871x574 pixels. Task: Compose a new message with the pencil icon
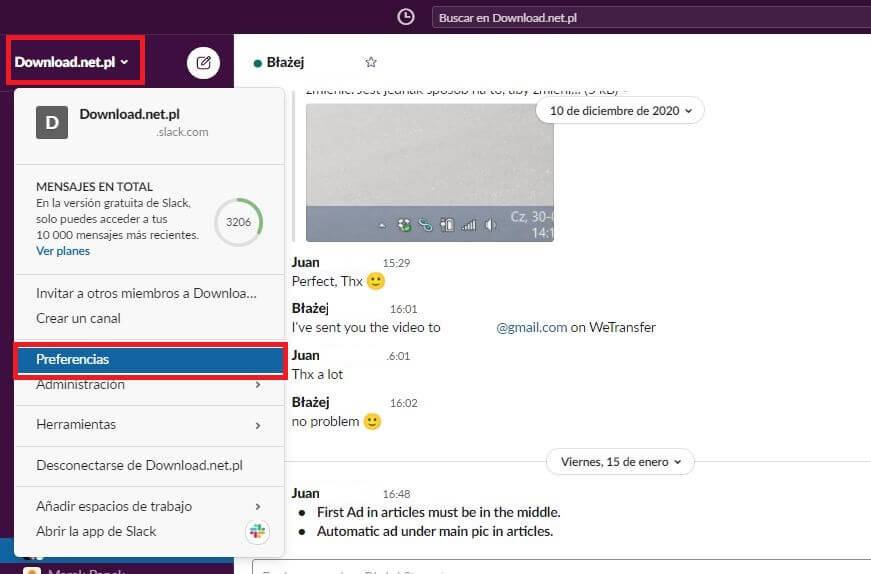(x=203, y=63)
